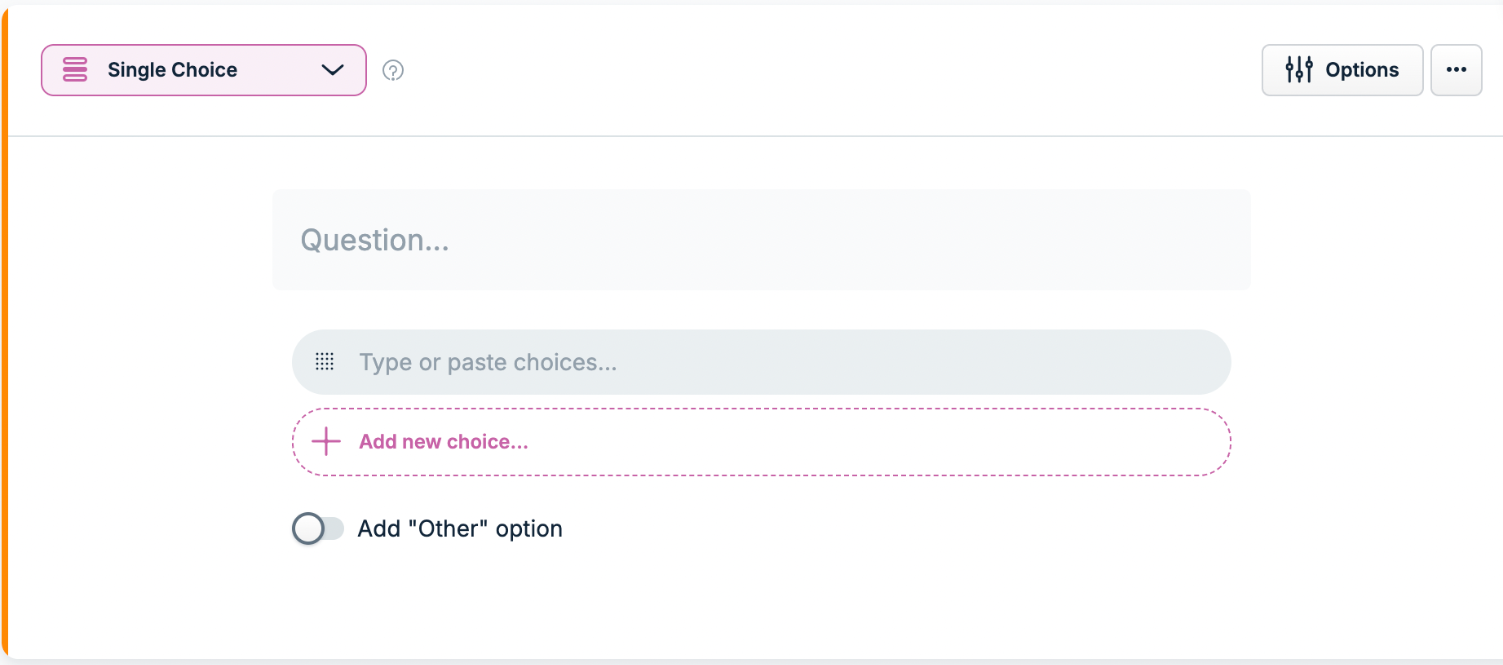1503x665 pixels.
Task: Open the three-dot more actions menu
Action: tap(1456, 70)
